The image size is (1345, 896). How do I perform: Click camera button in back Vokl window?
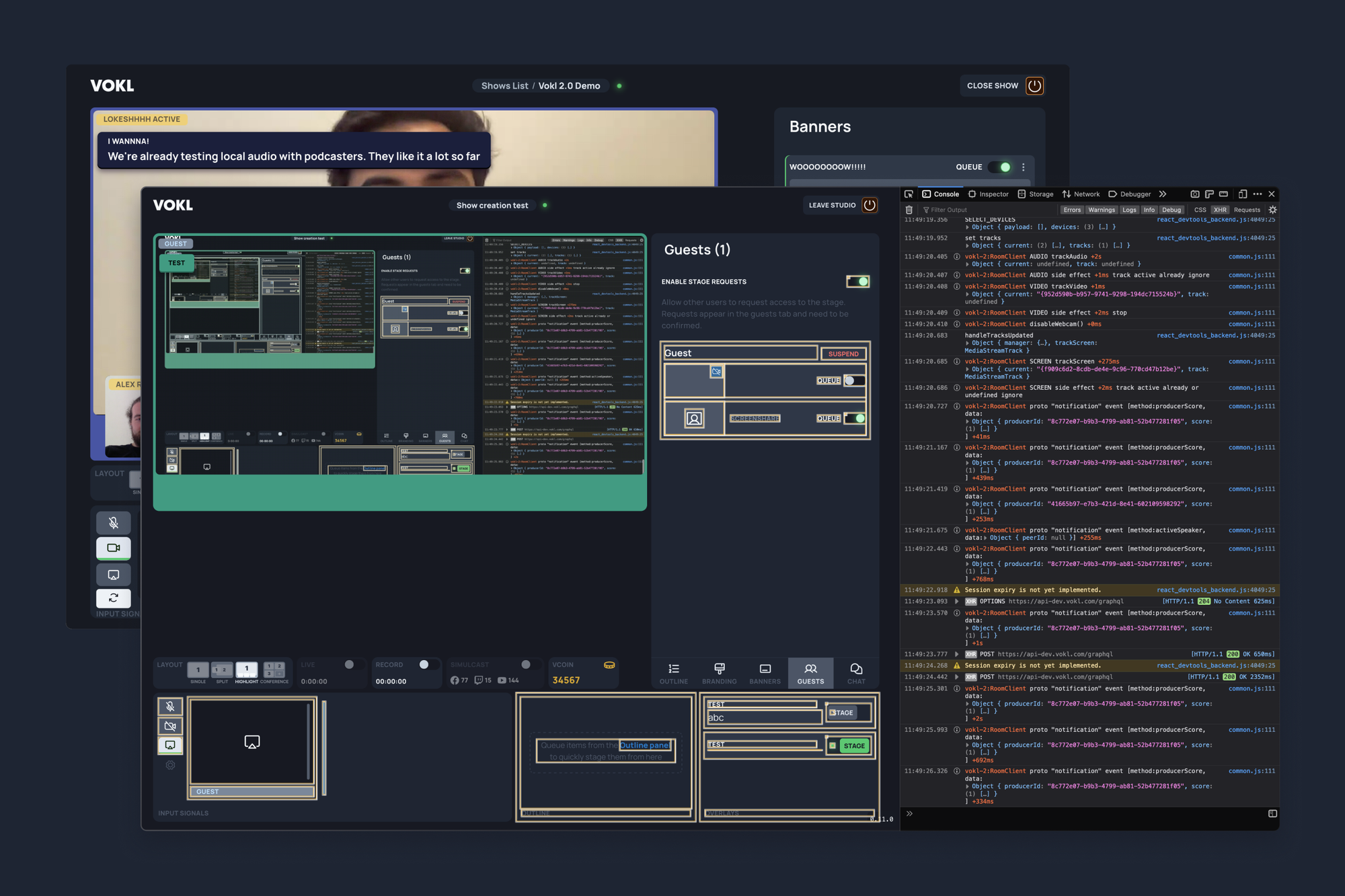point(114,548)
